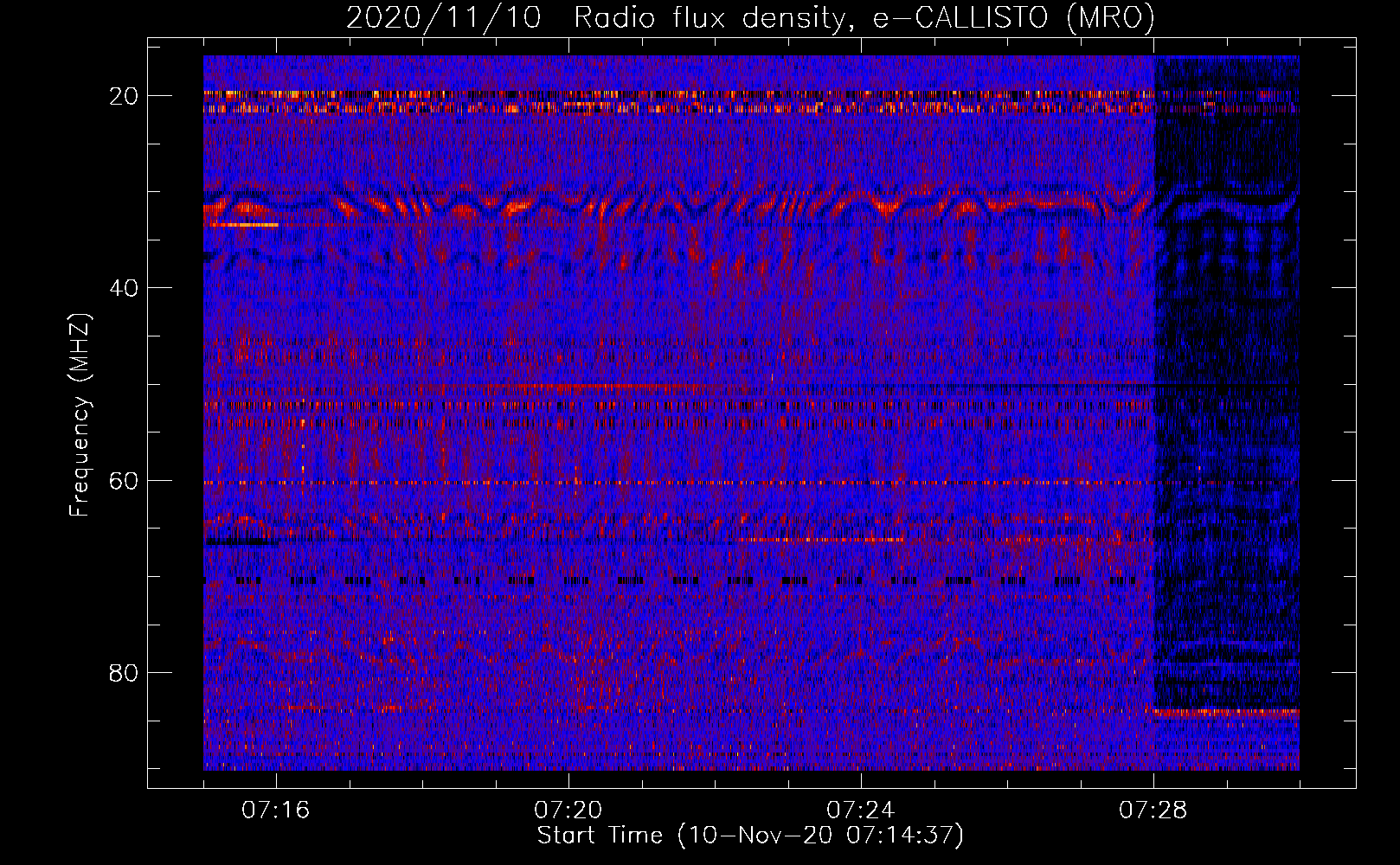The image size is (1400, 865).
Task: Click the "Start Time (10-Nov-20 07:14:37)" label
Action: pyautogui.click(x=750, y=836)
